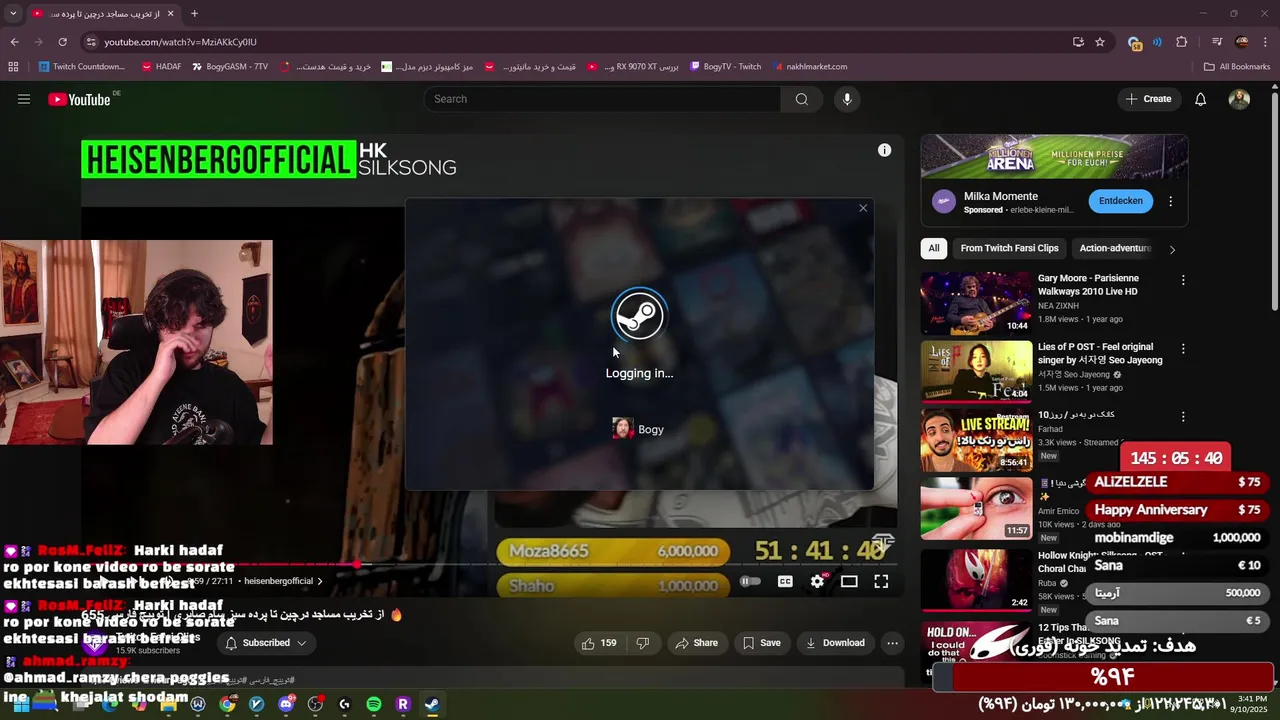Type in the YouTube Search field

(x=602, y=99)
